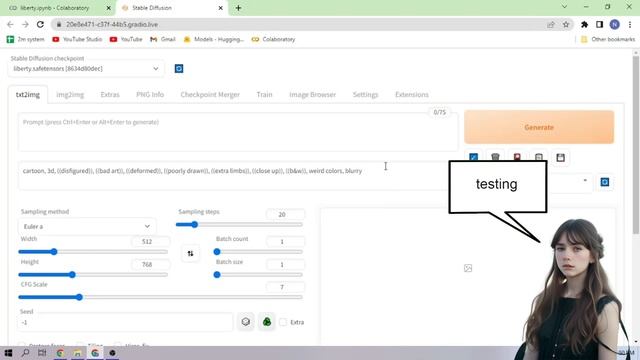Click the Sampling steps value box showing 20
The width and height of the screenshot is (640, 360).
(x=285, y=214)
